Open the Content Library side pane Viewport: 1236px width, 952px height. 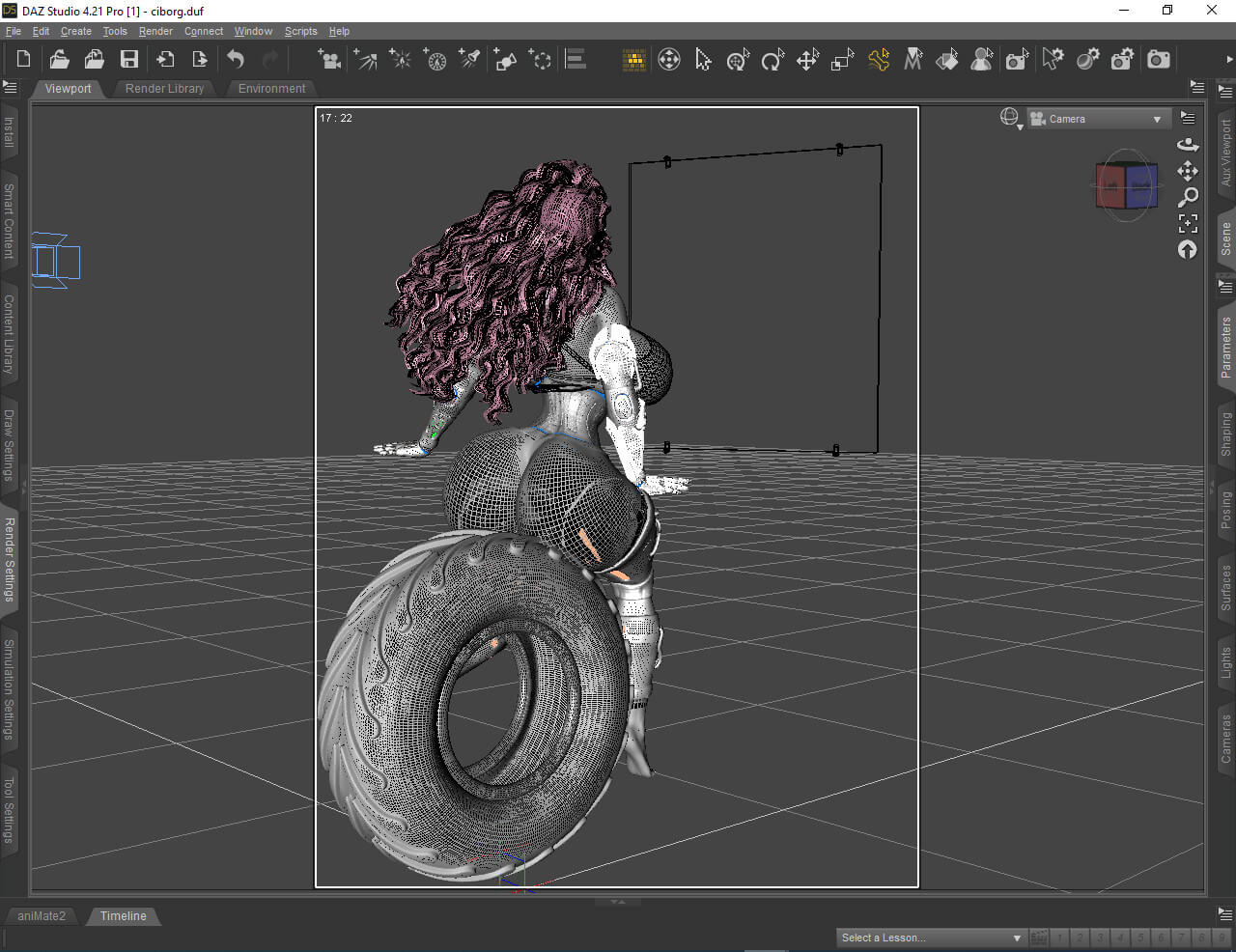(9, 334)
